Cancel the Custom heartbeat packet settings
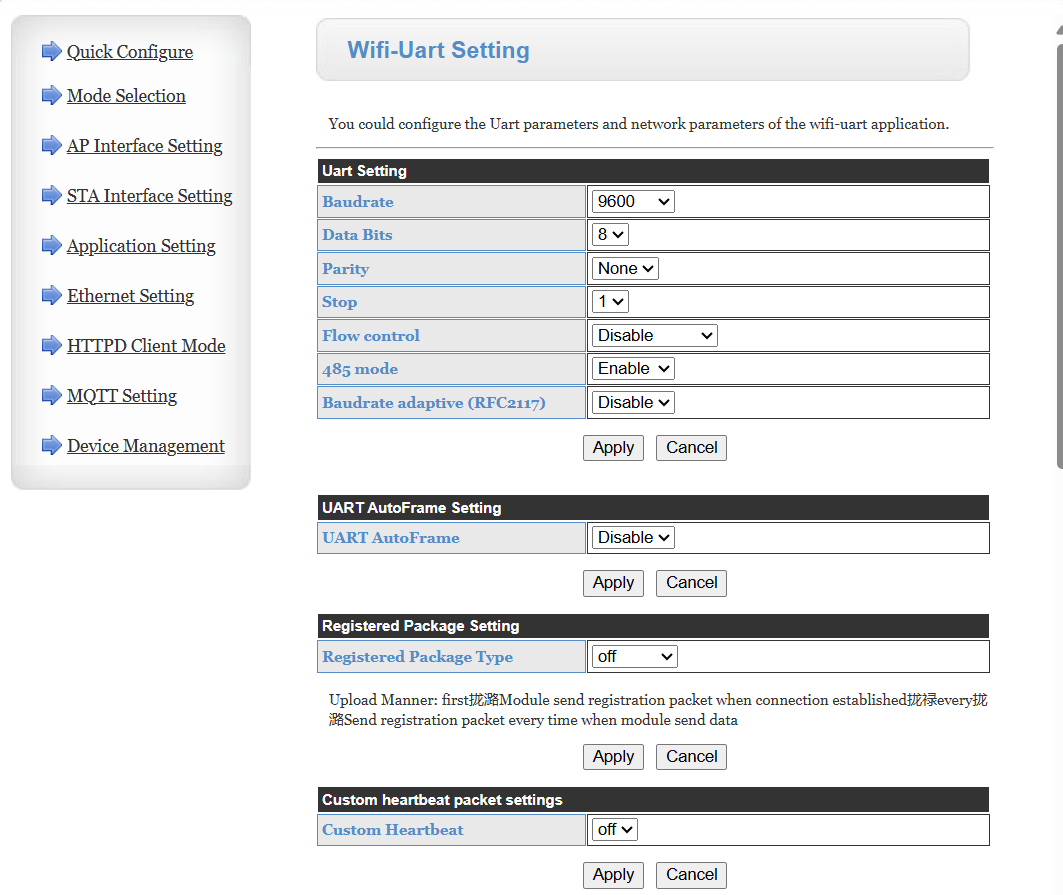Viewport: 1063px width, 895px height. coord(691,875)
